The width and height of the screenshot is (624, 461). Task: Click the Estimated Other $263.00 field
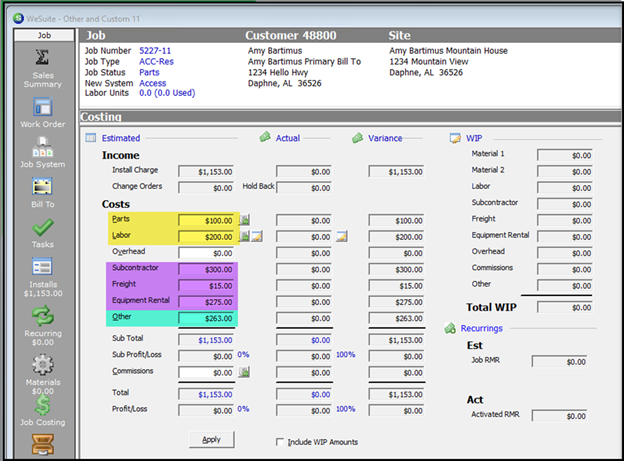207,318
